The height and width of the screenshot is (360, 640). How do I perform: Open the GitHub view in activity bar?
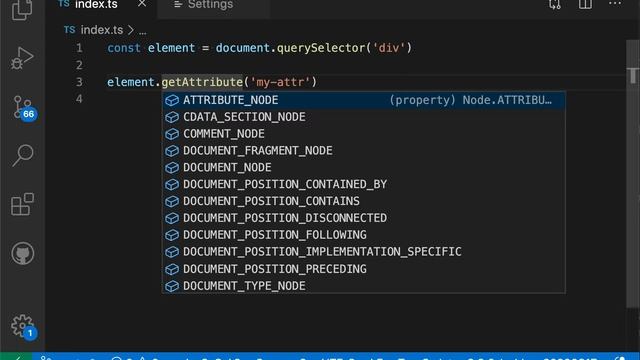[22, 253]
